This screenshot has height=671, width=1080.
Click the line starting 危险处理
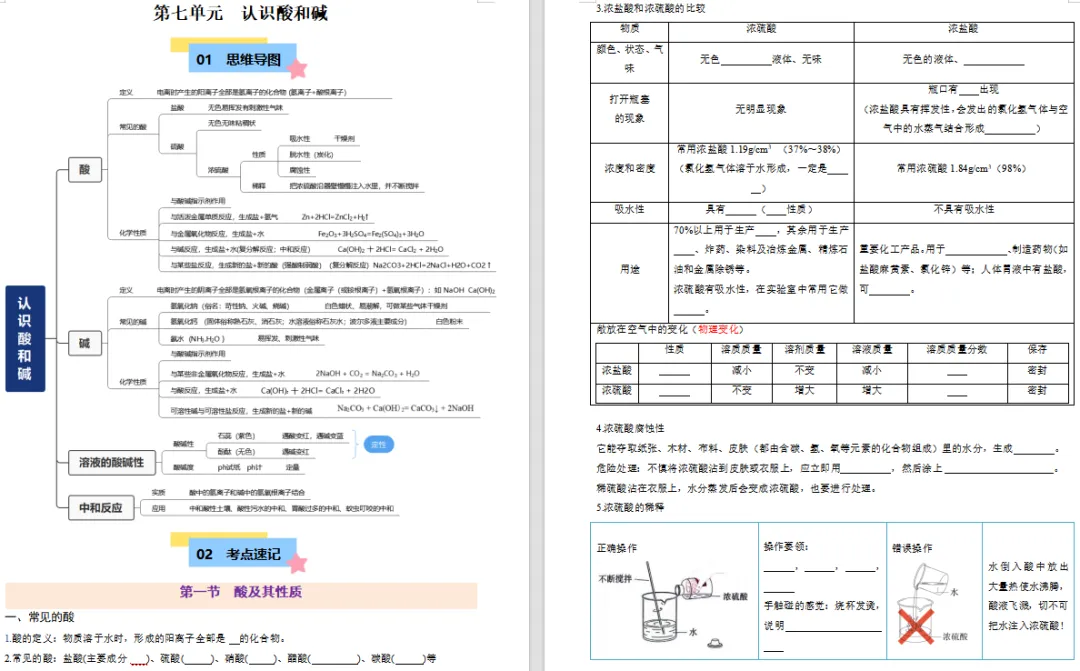point(827,468)
